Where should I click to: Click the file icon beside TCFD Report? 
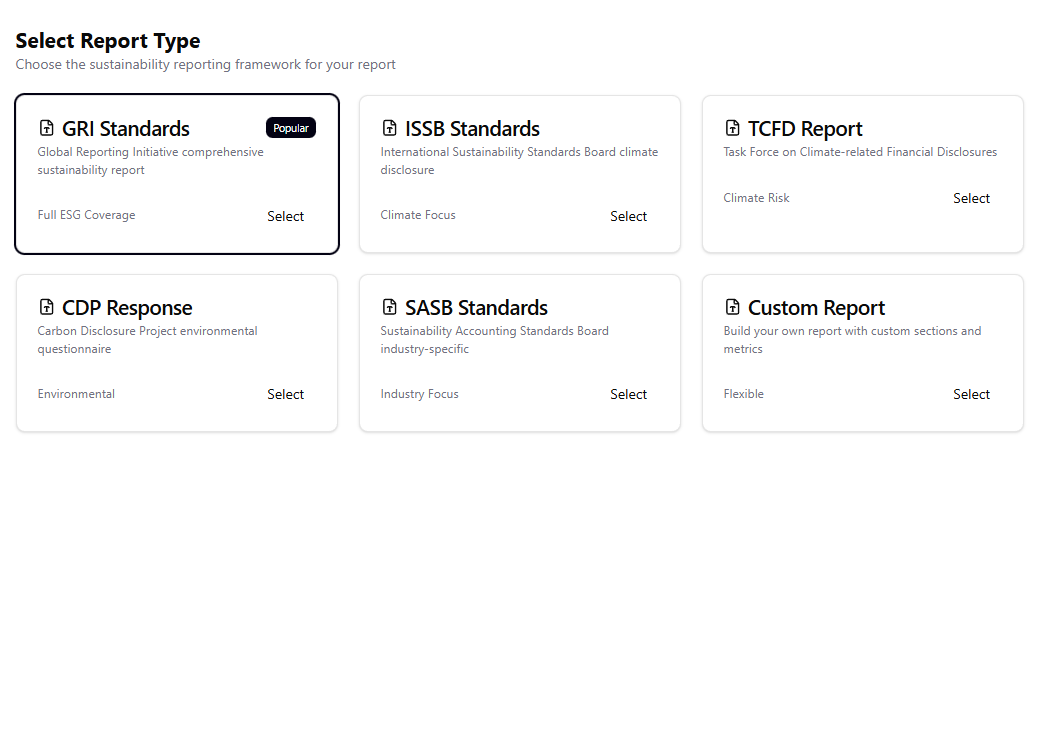pos(732,128)
